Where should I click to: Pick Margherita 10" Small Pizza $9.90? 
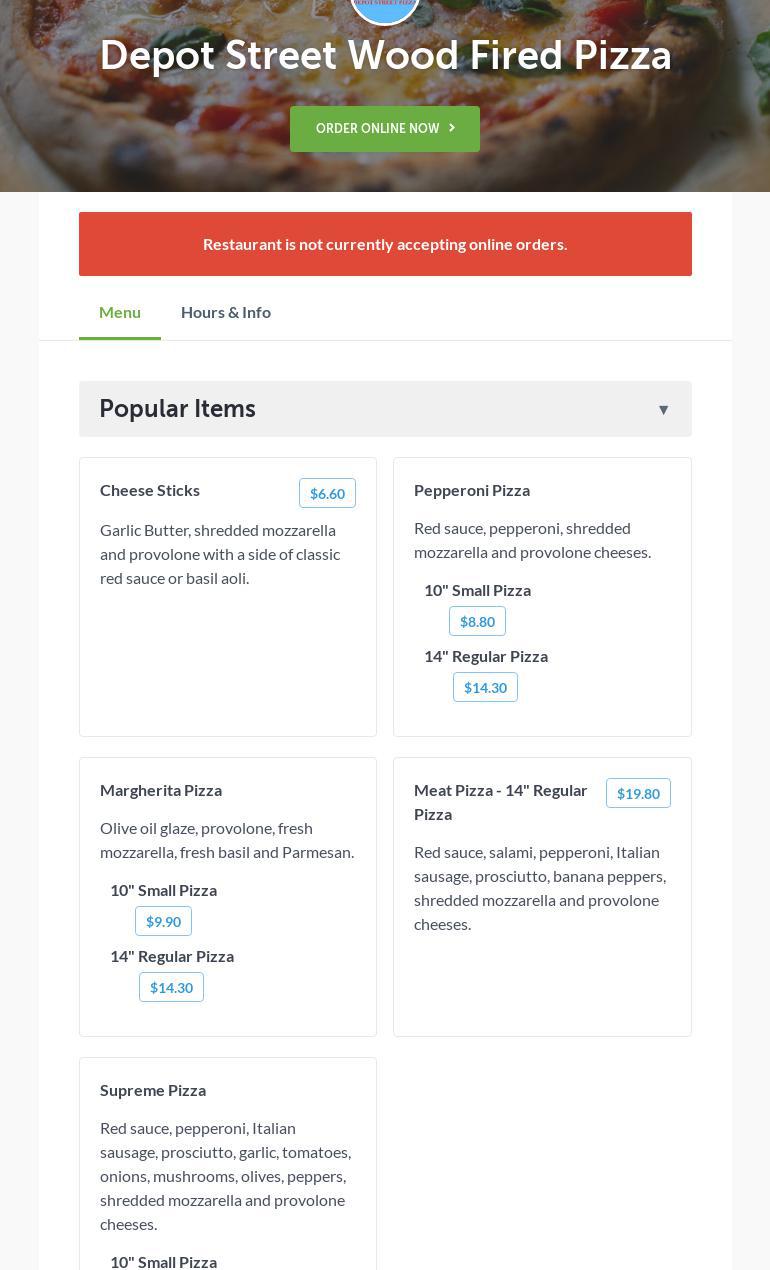pyautogui.click(x=163, y=921)
